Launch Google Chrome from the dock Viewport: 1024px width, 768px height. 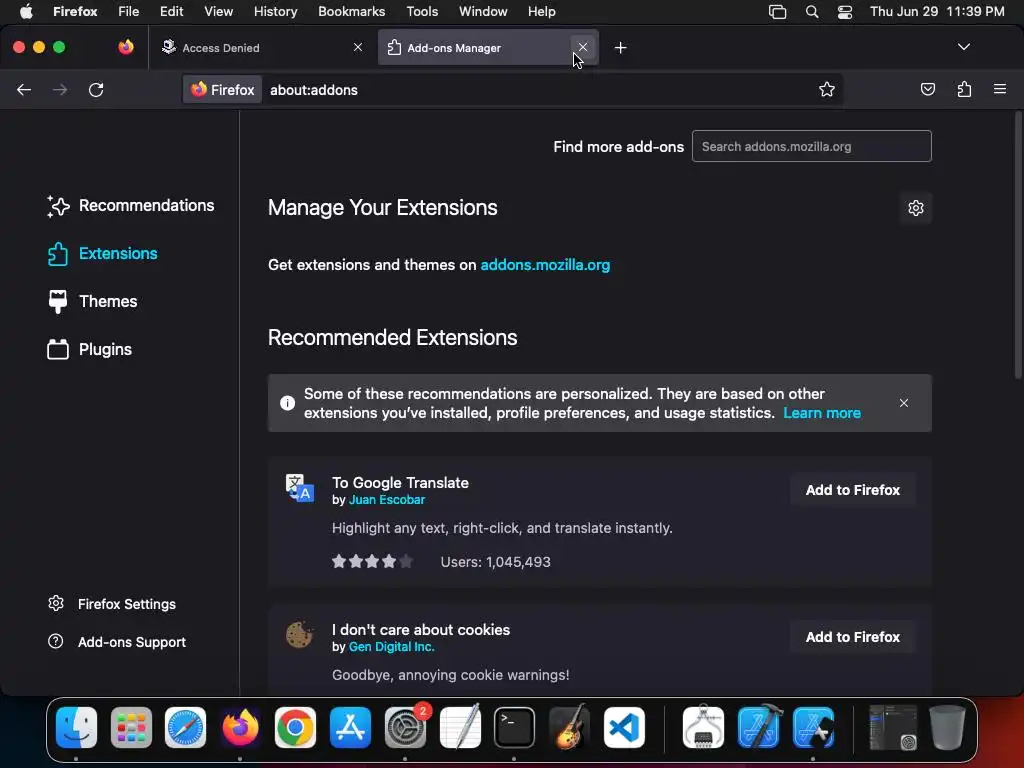[295, 727]
